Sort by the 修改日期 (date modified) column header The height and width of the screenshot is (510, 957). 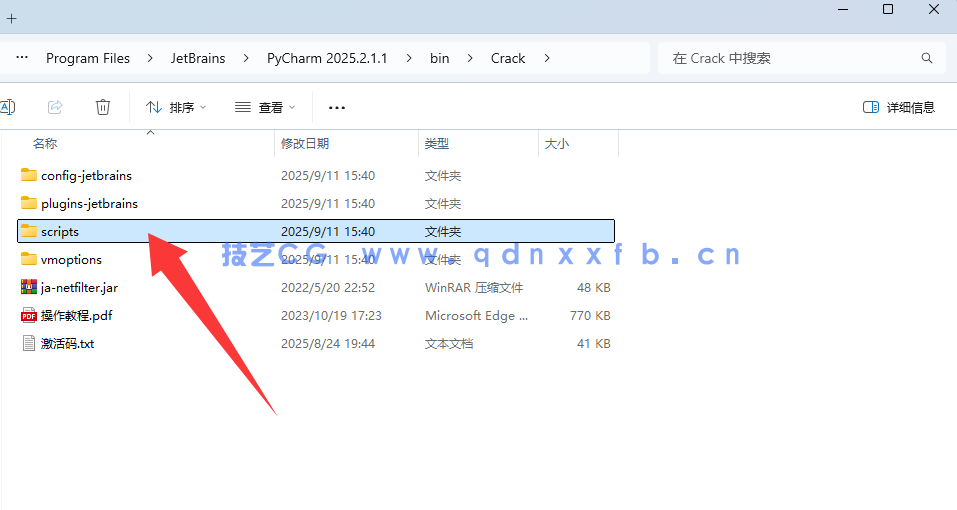[305, 143]
